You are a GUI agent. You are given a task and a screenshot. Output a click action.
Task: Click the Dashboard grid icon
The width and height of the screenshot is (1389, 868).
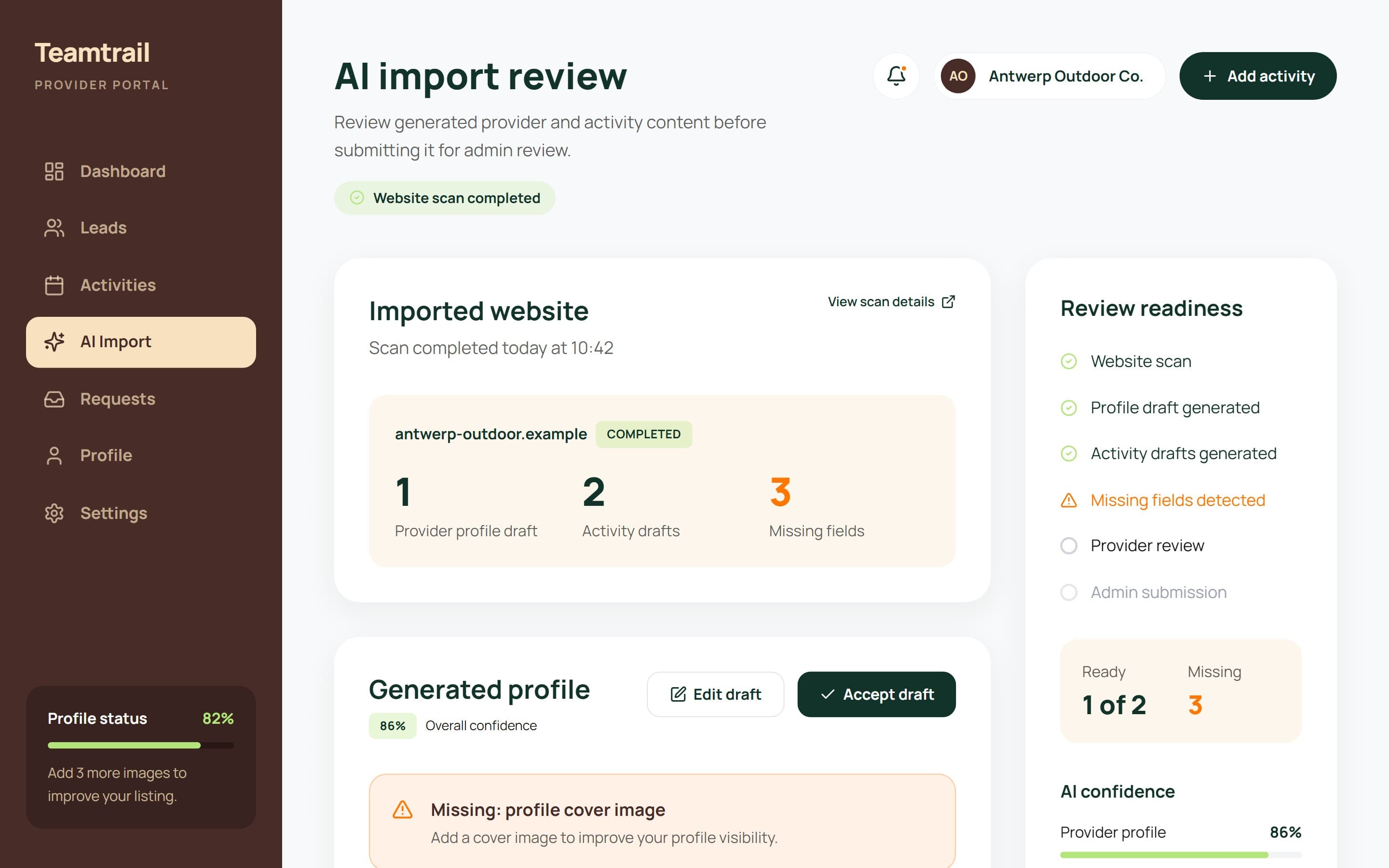tap(54, 171)
